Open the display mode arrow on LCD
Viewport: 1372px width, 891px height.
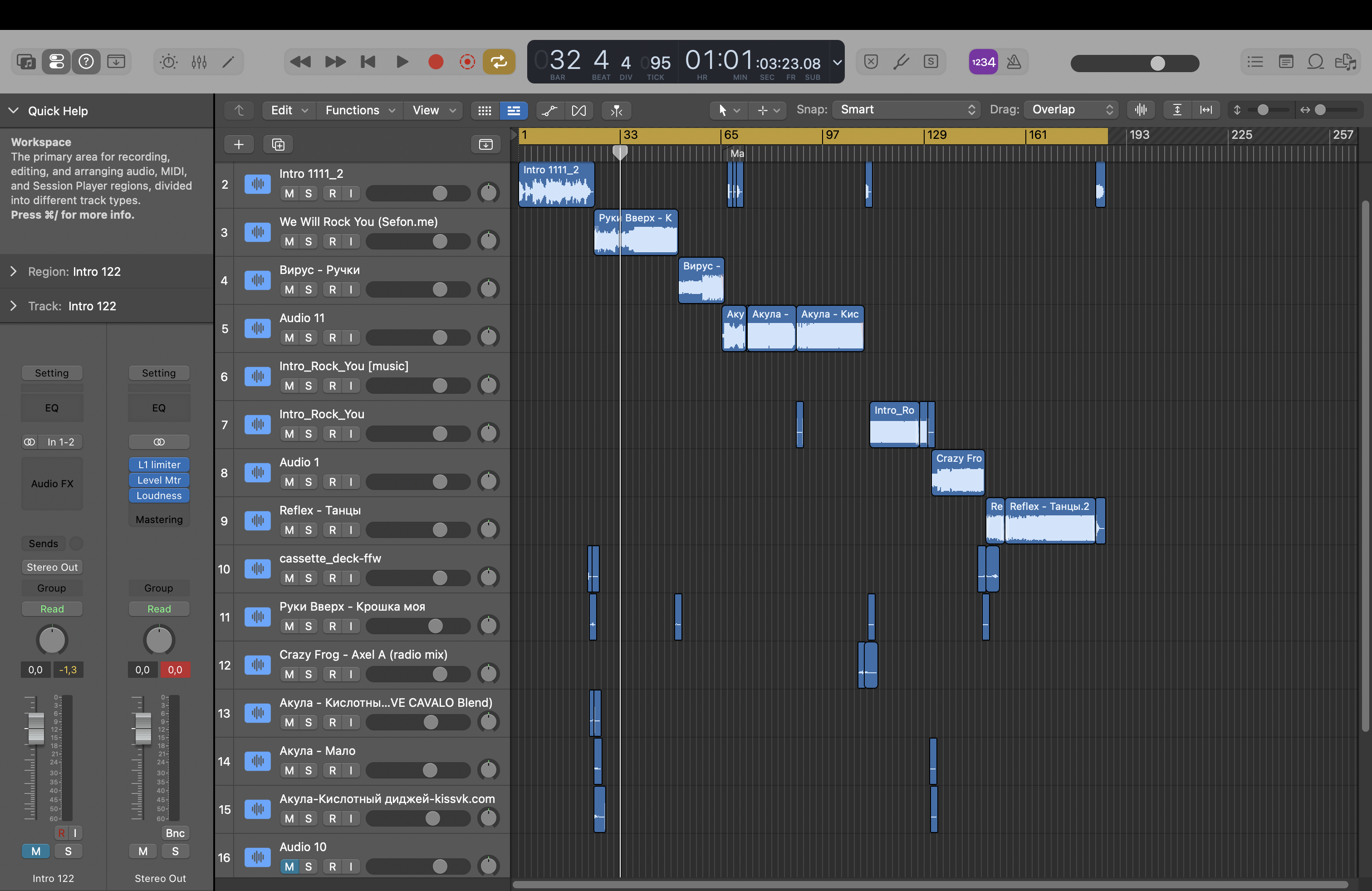(837, 62)
